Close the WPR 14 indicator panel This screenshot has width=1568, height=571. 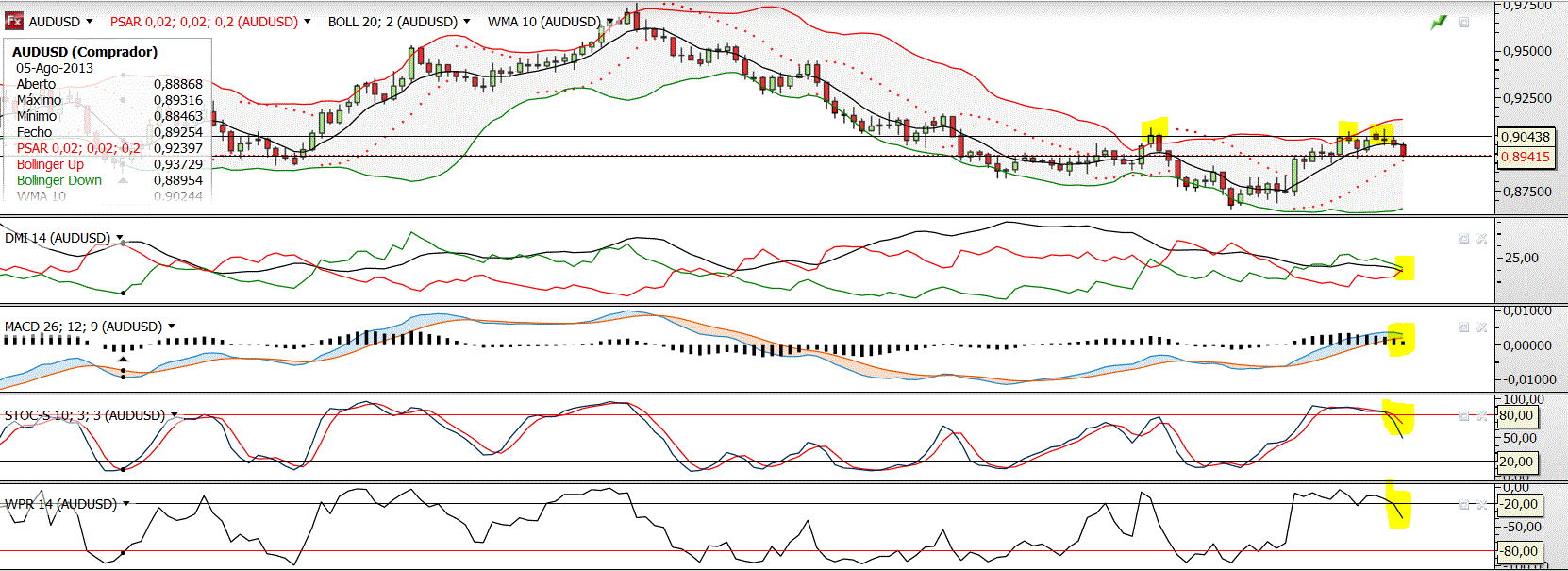[1482, 504]
